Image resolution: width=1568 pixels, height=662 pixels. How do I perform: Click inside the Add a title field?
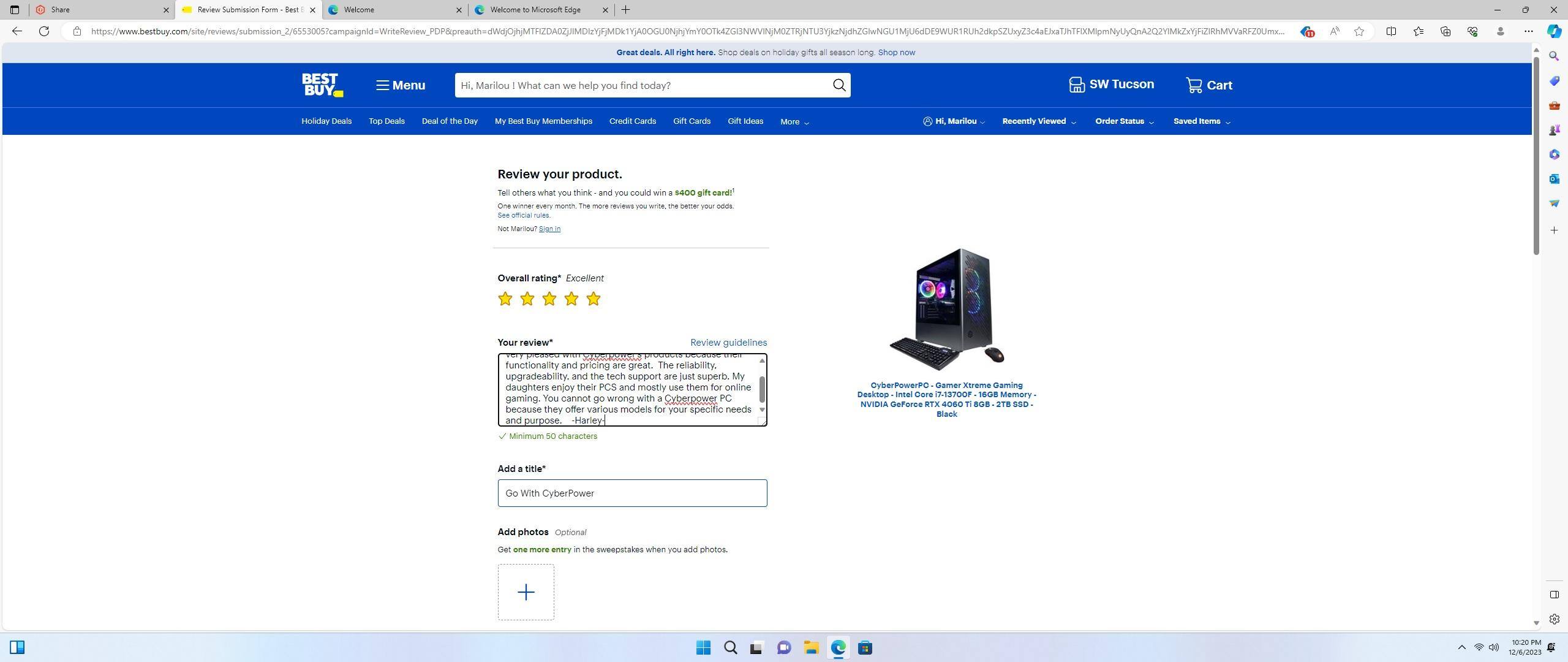[x=632, y=493]
